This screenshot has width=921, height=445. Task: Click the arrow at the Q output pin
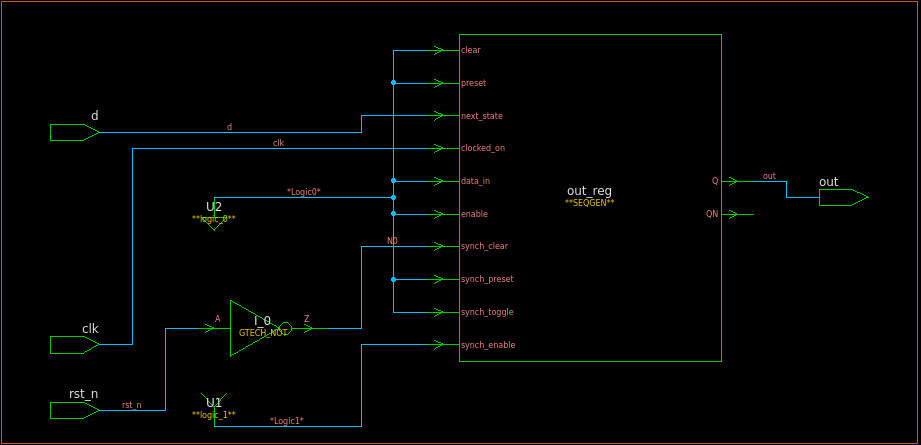(x=732, y=181)
